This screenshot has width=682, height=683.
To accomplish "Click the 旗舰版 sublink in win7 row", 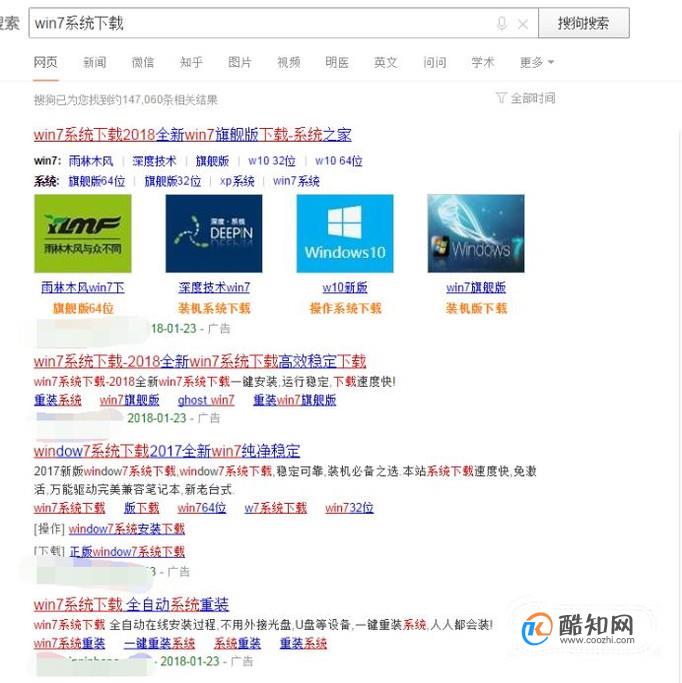I will pos(212,161).
